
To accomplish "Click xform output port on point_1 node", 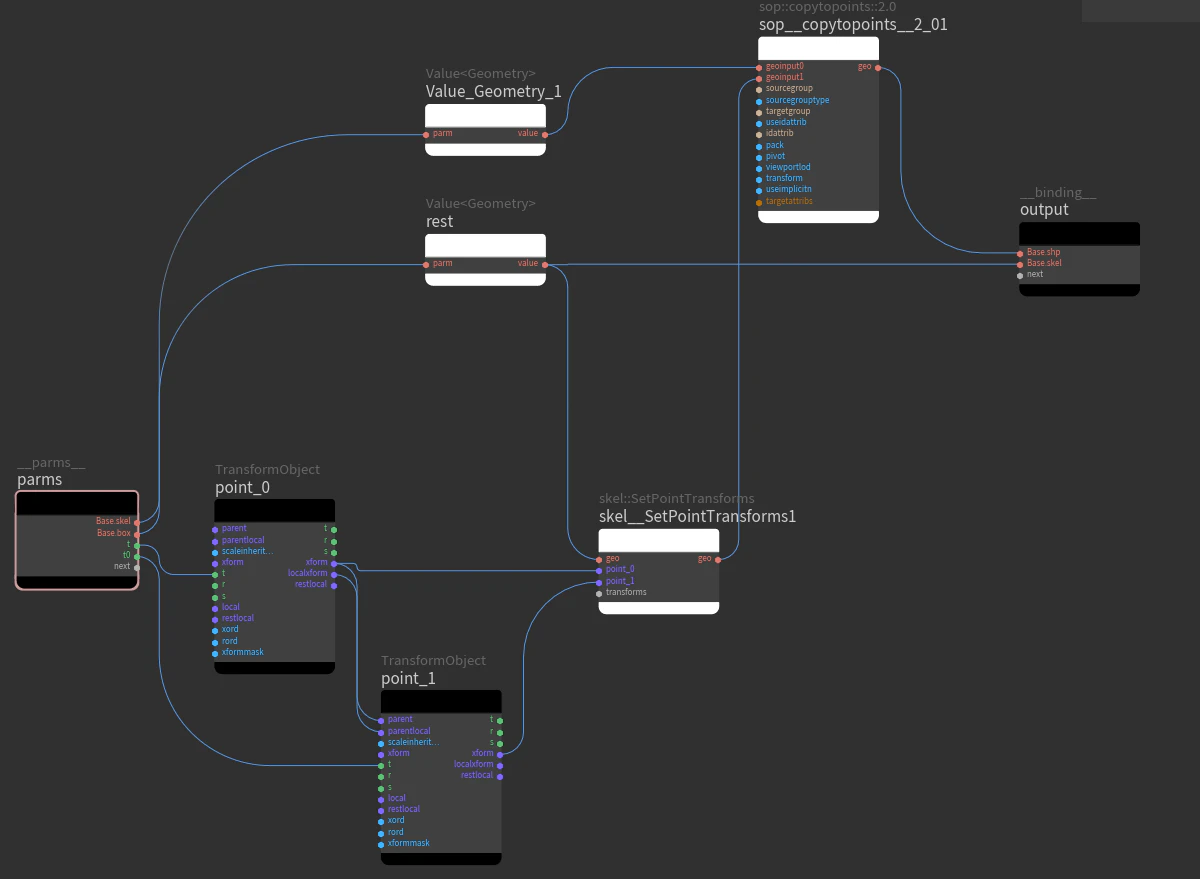I will pos(500,754).
